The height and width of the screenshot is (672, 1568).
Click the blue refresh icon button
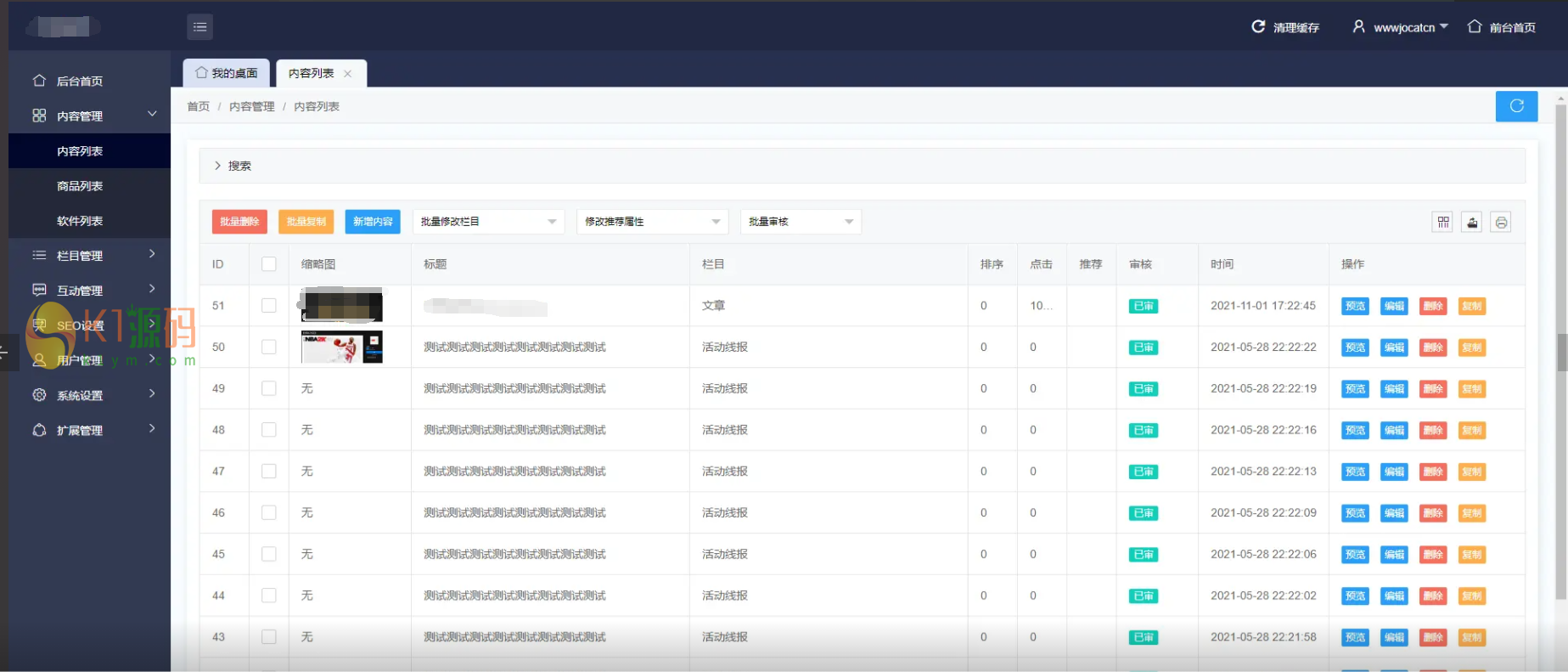tap(1516, 106)
